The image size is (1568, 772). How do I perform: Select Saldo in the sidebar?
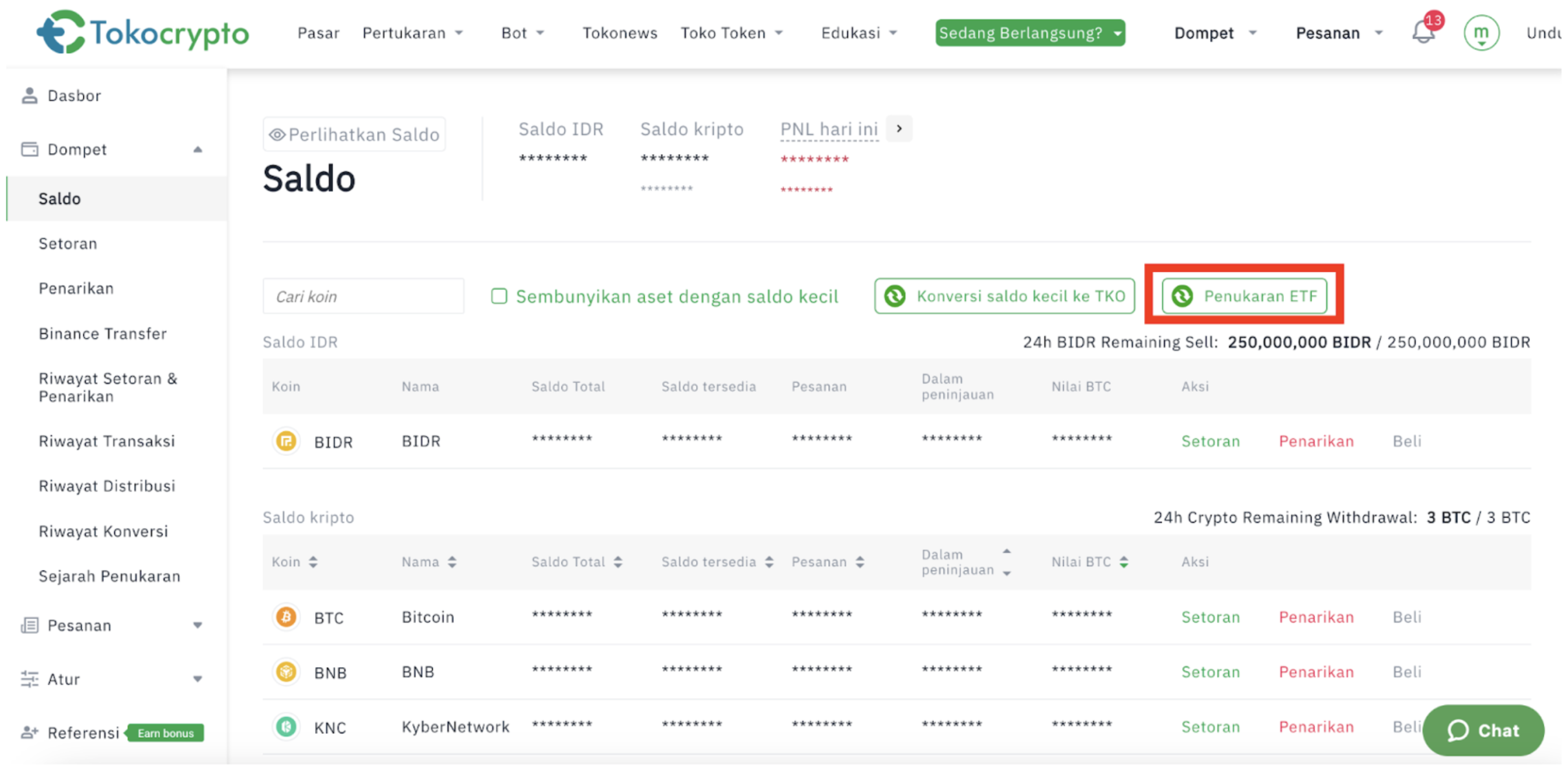[117, 199]
